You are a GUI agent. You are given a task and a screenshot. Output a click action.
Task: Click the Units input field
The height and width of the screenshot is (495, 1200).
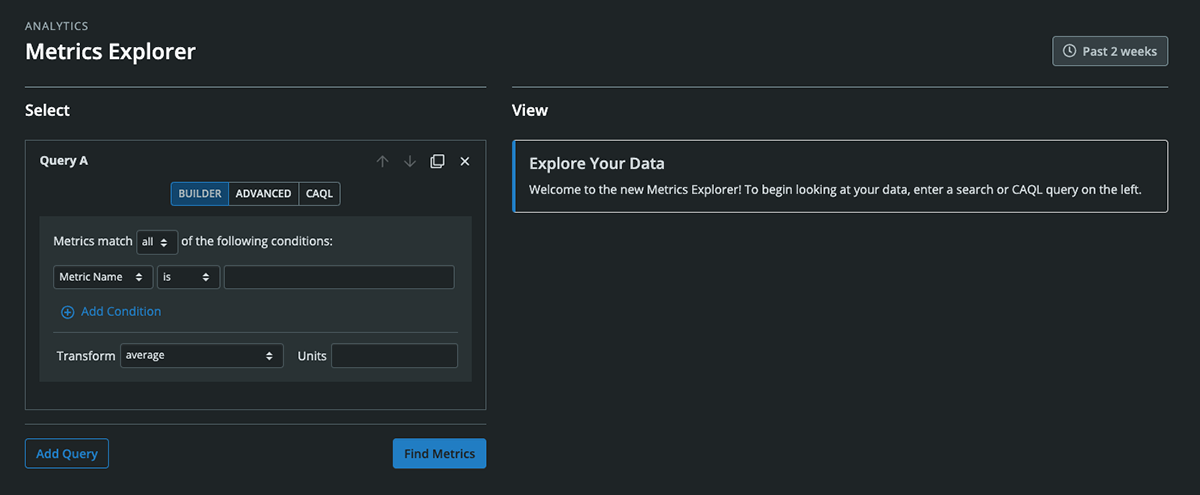pyautogui.click(x=394, y=356)
